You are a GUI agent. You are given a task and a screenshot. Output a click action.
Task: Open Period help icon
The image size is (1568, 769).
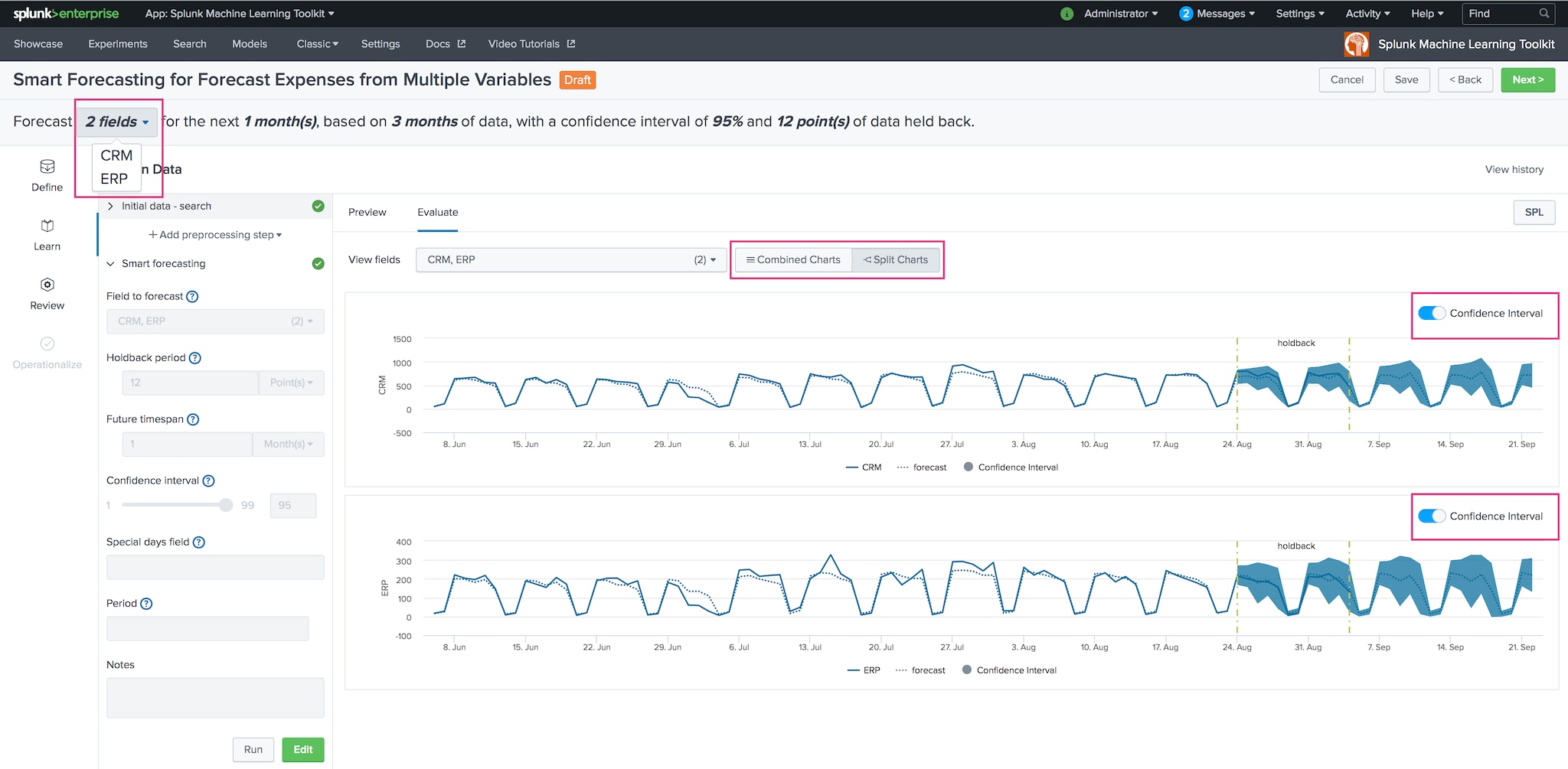point(146,604)
